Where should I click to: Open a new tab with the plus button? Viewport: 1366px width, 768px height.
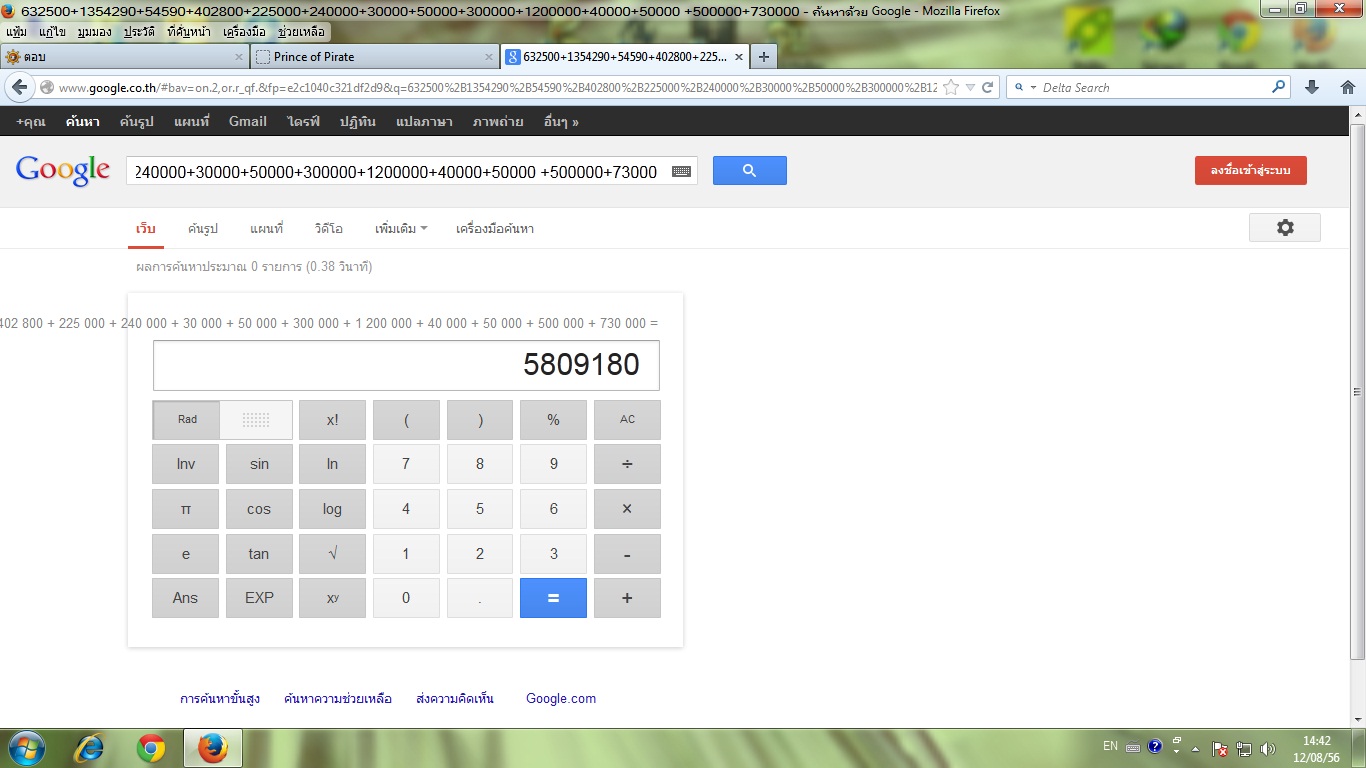tap(764, 57)
